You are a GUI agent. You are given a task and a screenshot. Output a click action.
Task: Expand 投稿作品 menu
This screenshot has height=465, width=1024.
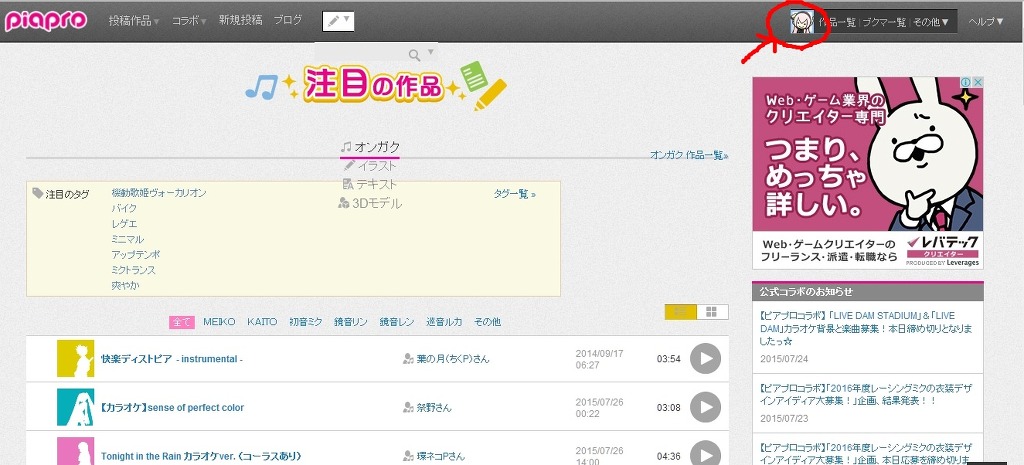click(x=134, y=21)
